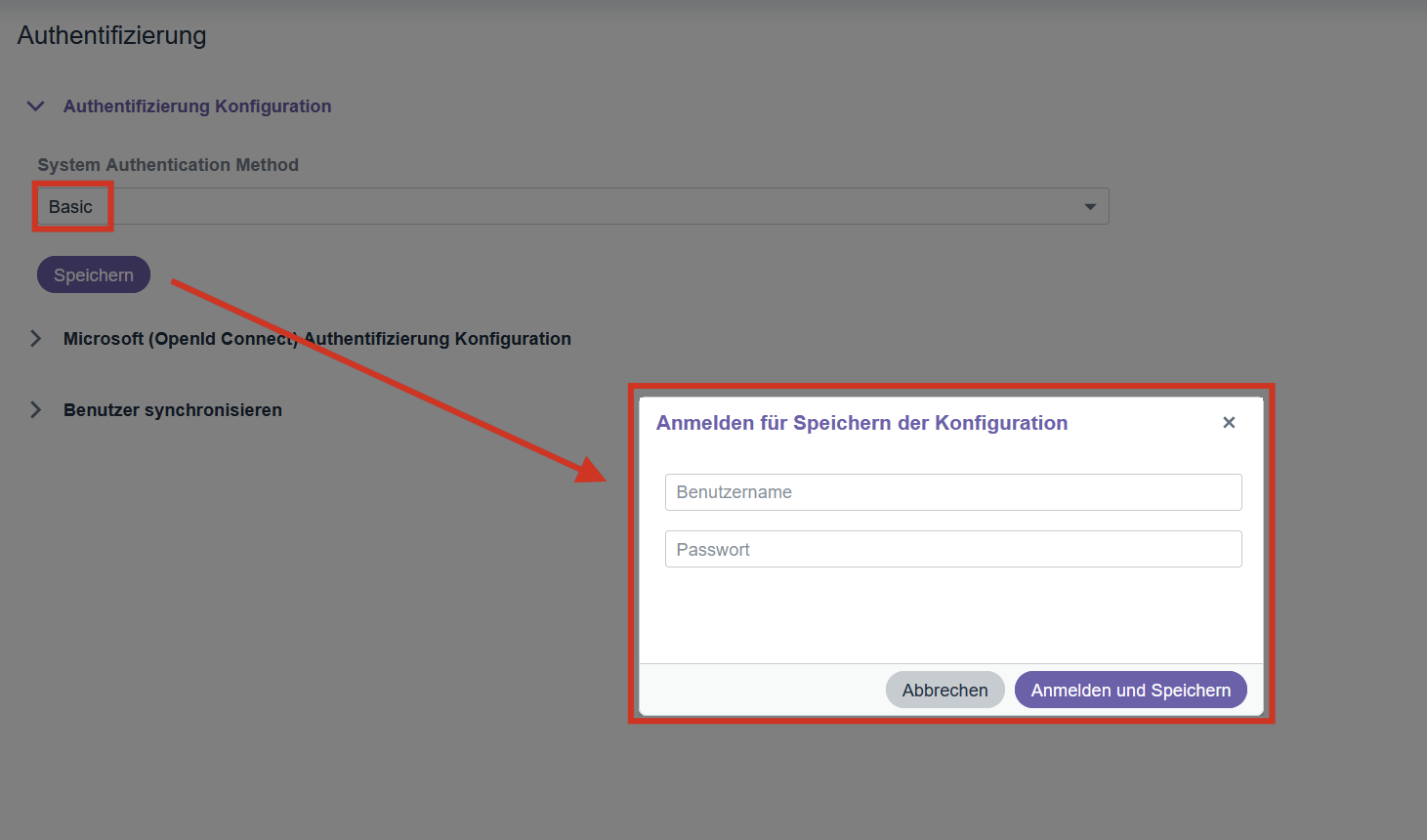Focus the Benutzername input field

click(x=952, y=492)
